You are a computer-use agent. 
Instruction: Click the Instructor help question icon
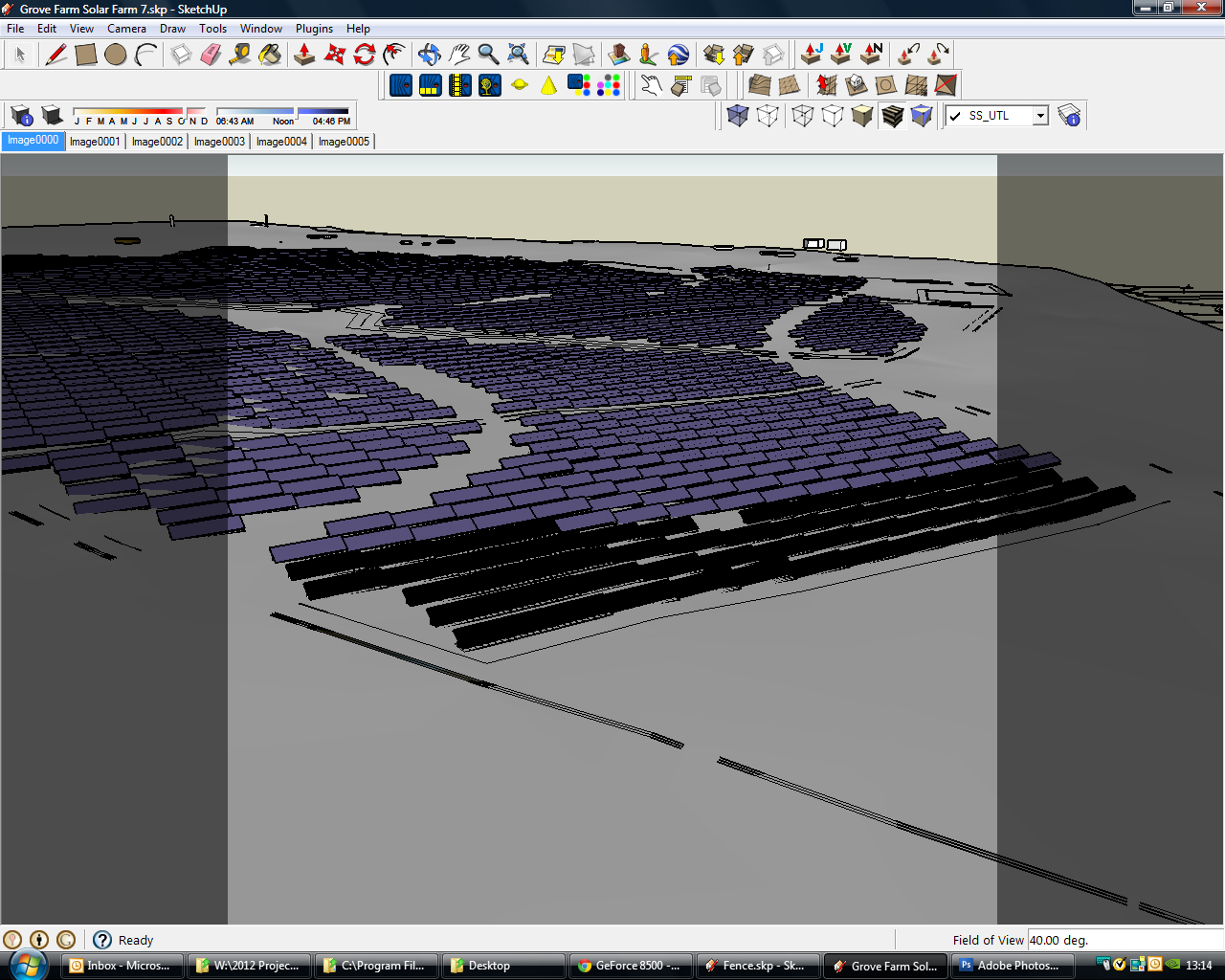click(x=102, y=940)
